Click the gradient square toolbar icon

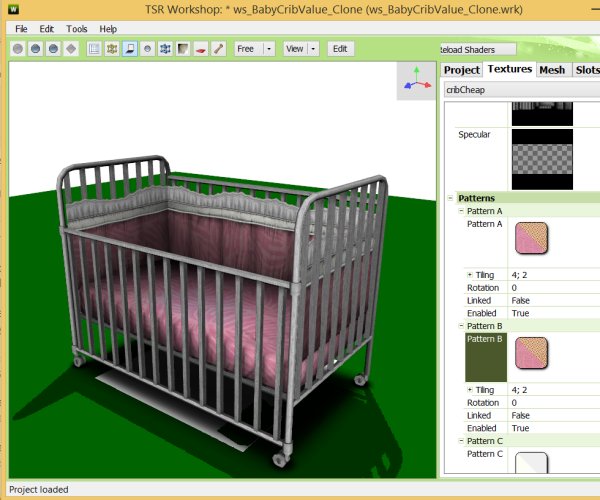(183, 48)
